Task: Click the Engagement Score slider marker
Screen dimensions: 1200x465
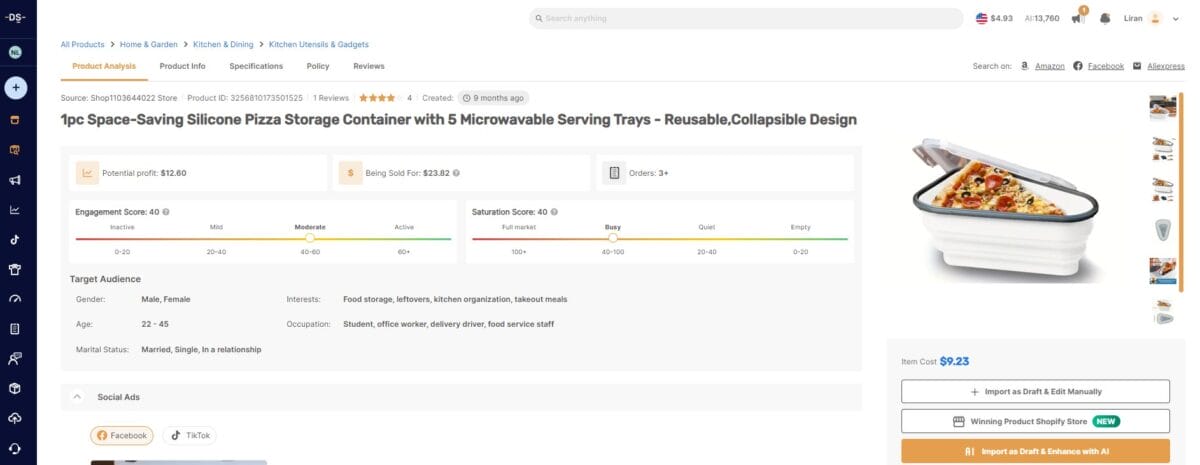Action: [x=310, y=239]
